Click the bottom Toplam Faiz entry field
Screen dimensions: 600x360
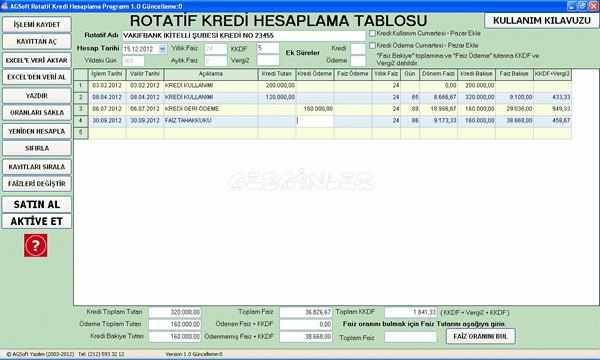tap(411, 337)
